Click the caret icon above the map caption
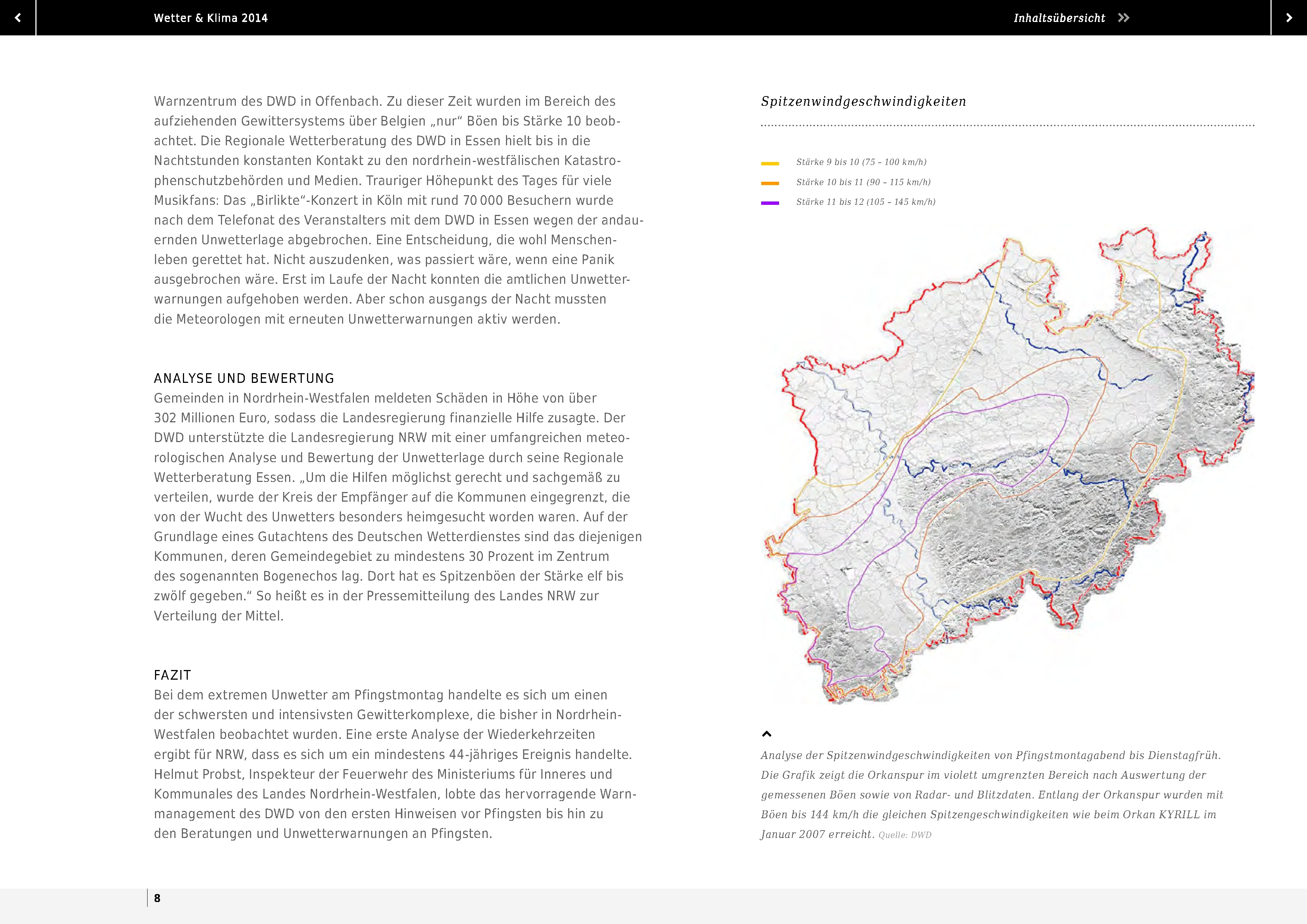Viewport: 1307px width, 924px height. pyautogui.click(x=767, y=734)
